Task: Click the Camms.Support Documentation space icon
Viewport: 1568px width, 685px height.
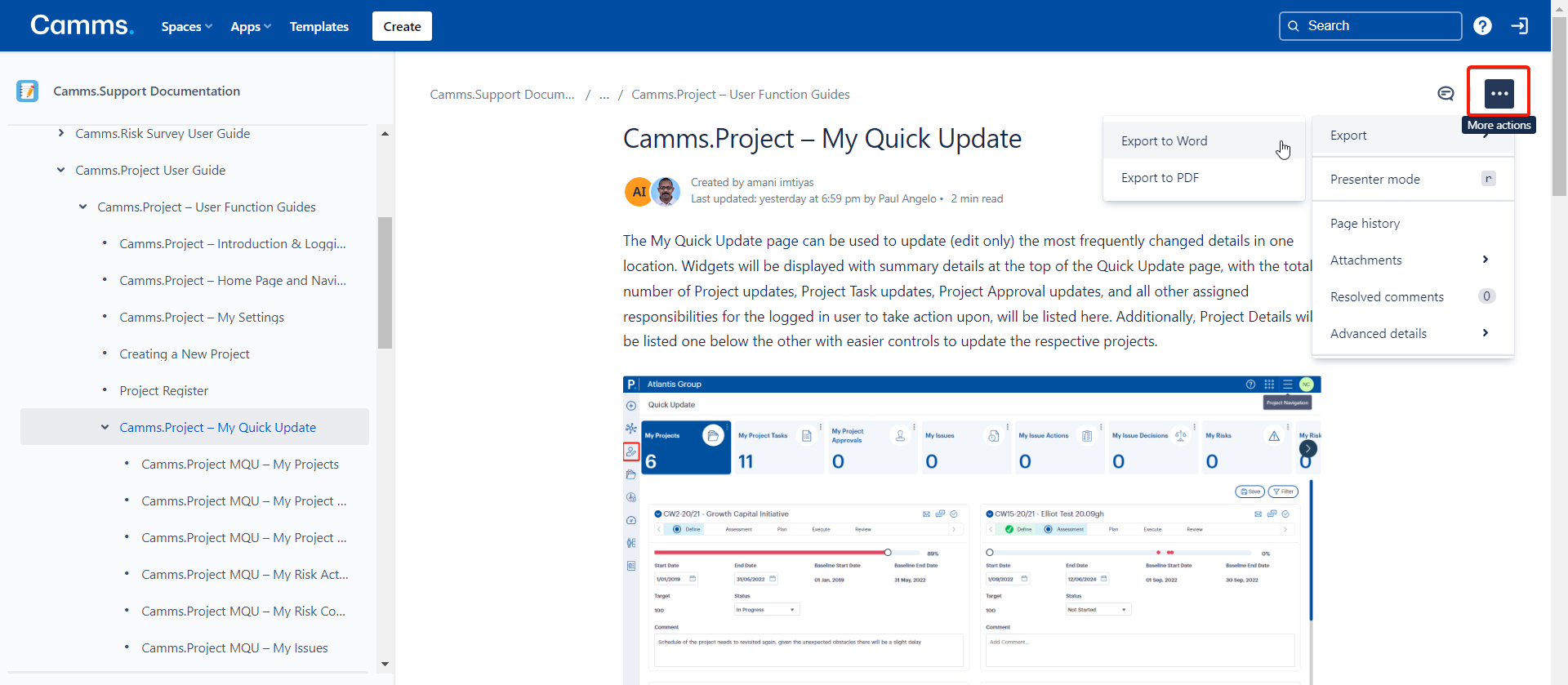Action: (x=28, y=91)
